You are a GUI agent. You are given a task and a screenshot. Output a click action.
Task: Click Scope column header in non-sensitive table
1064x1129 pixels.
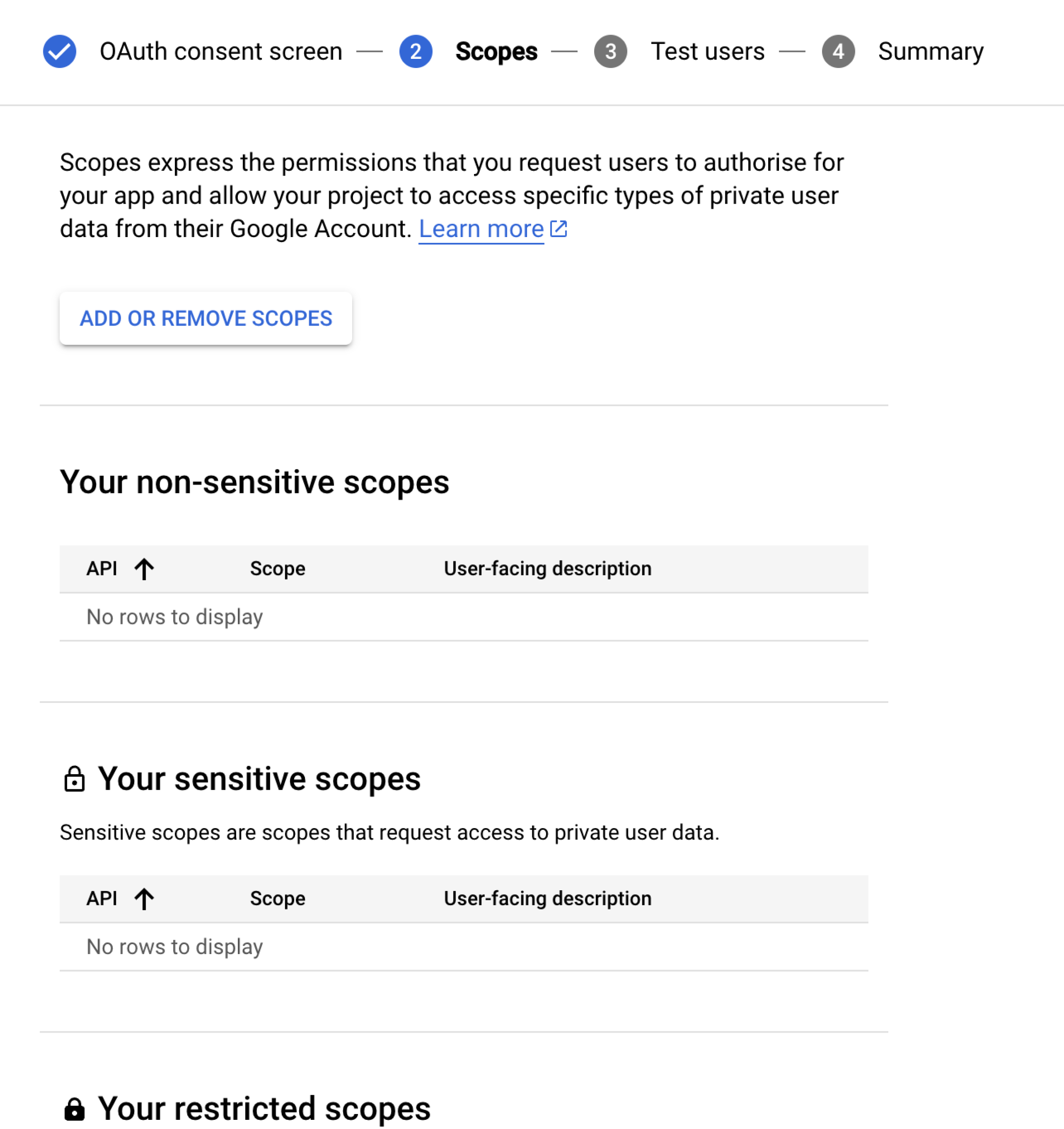277,569
